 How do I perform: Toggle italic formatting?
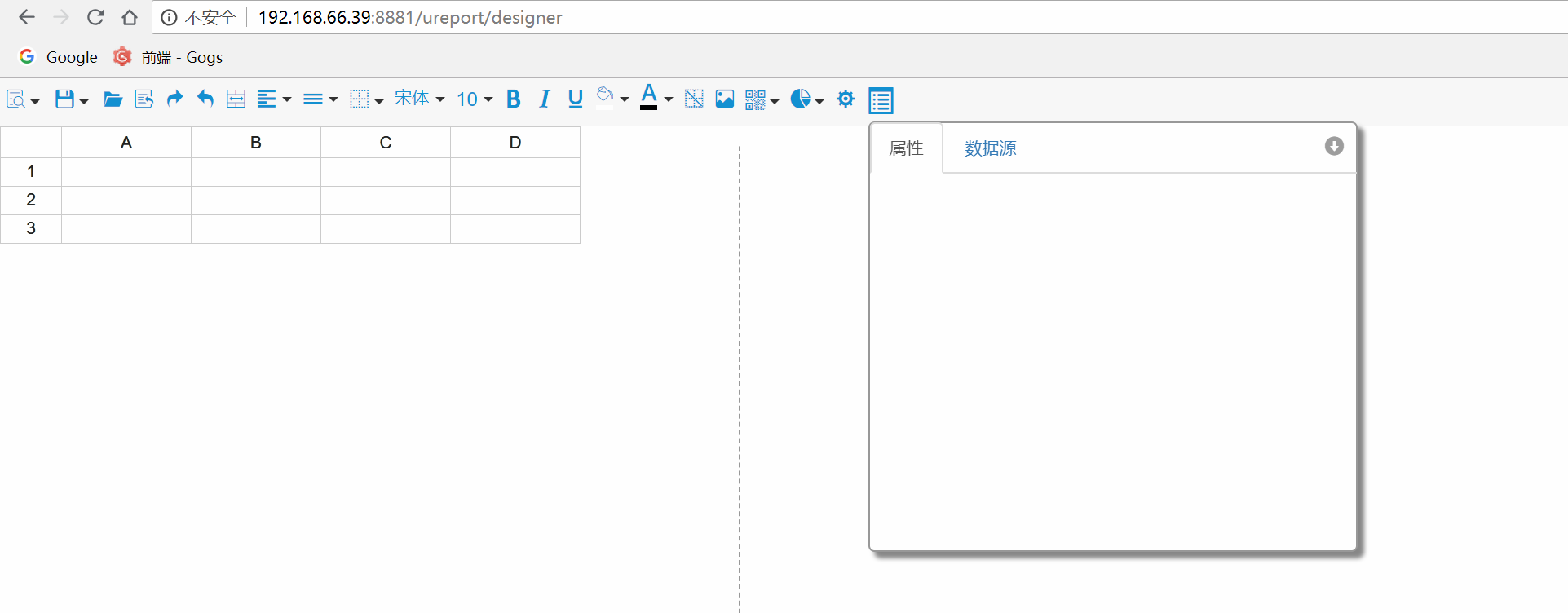coord(545,99)
